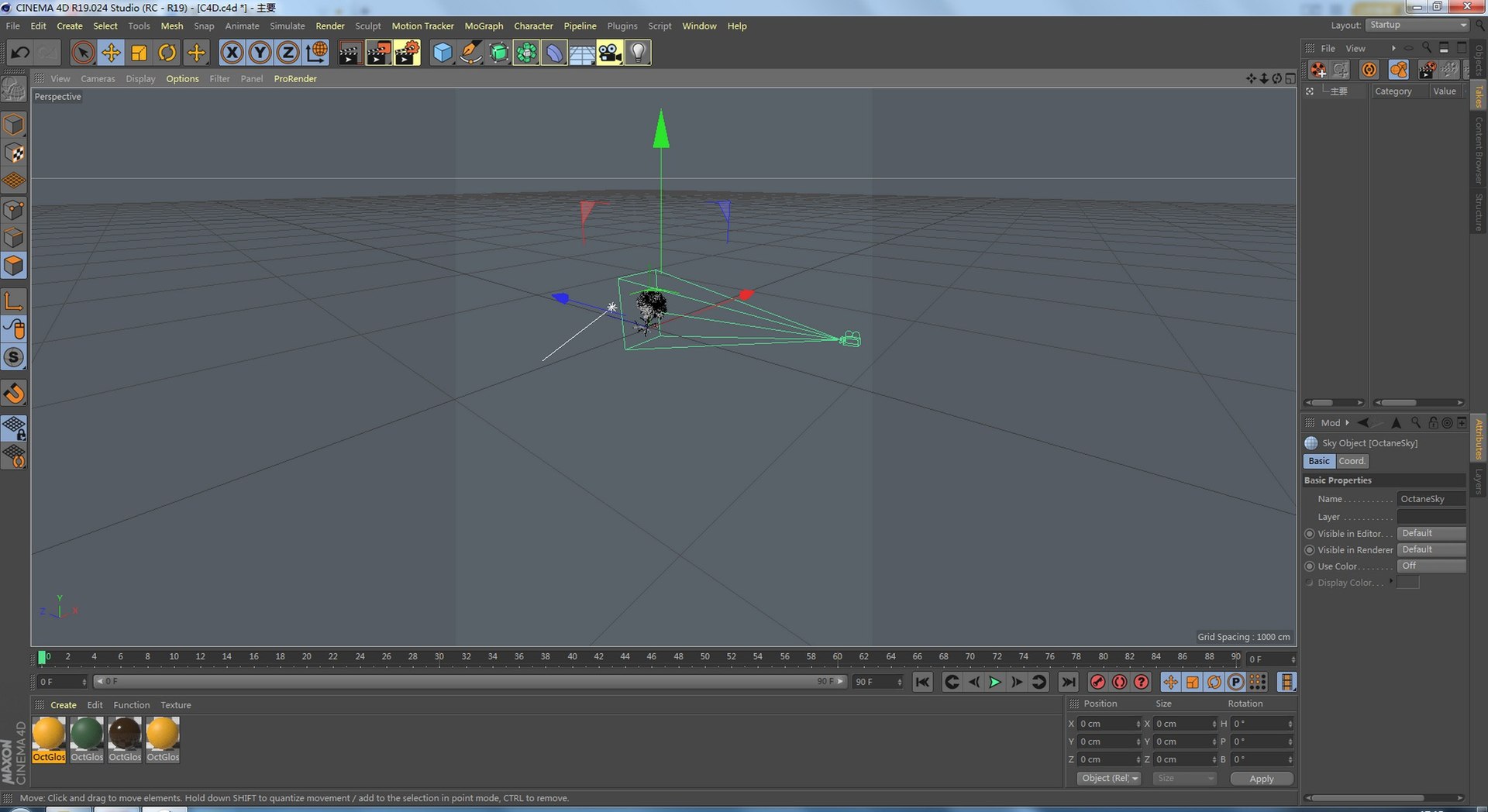Toggle Autokeying button
This screenshot has width=1488, height=812.
click(x=1119, y=682)
